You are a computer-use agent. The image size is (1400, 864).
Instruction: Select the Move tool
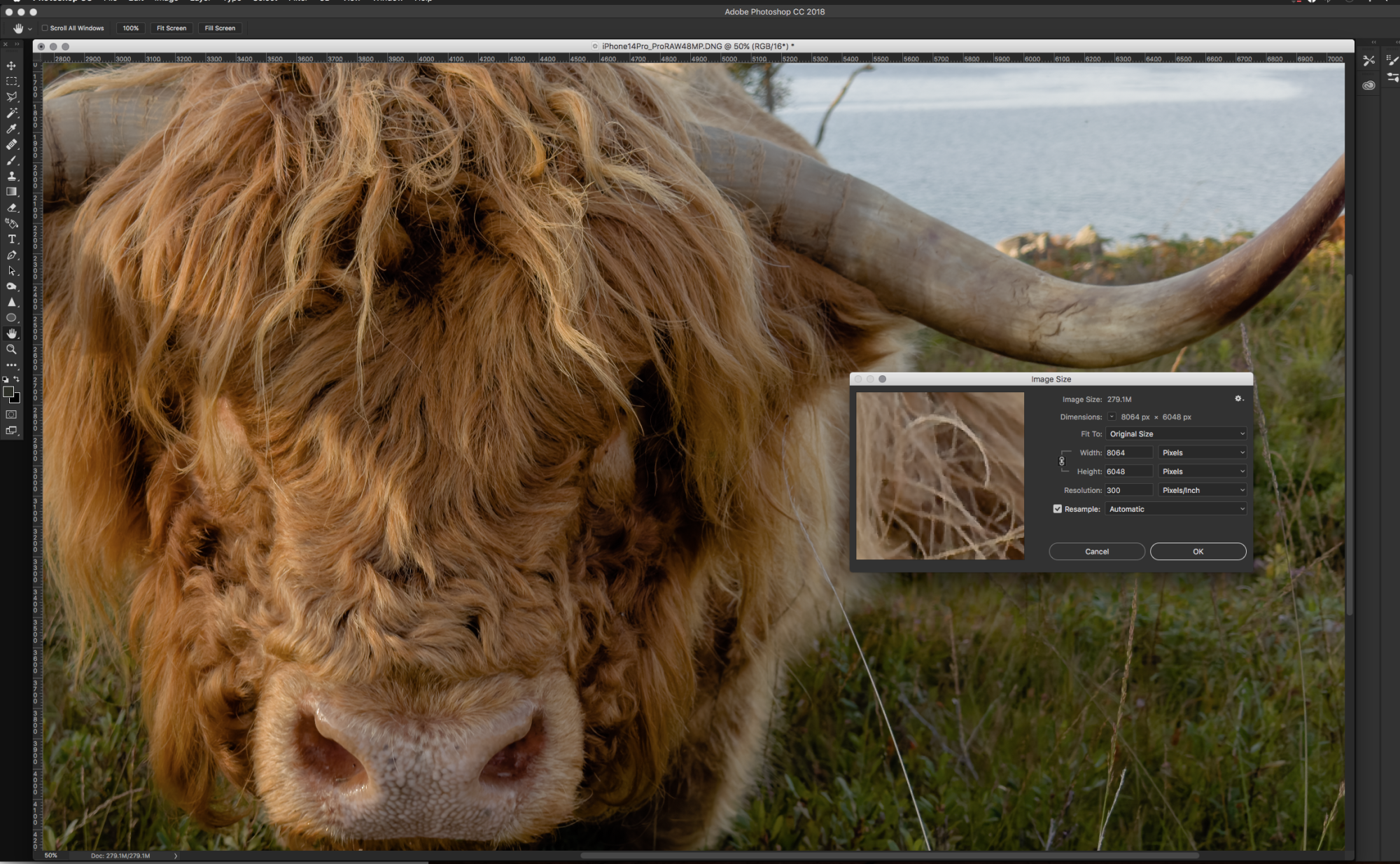point(11,65)
